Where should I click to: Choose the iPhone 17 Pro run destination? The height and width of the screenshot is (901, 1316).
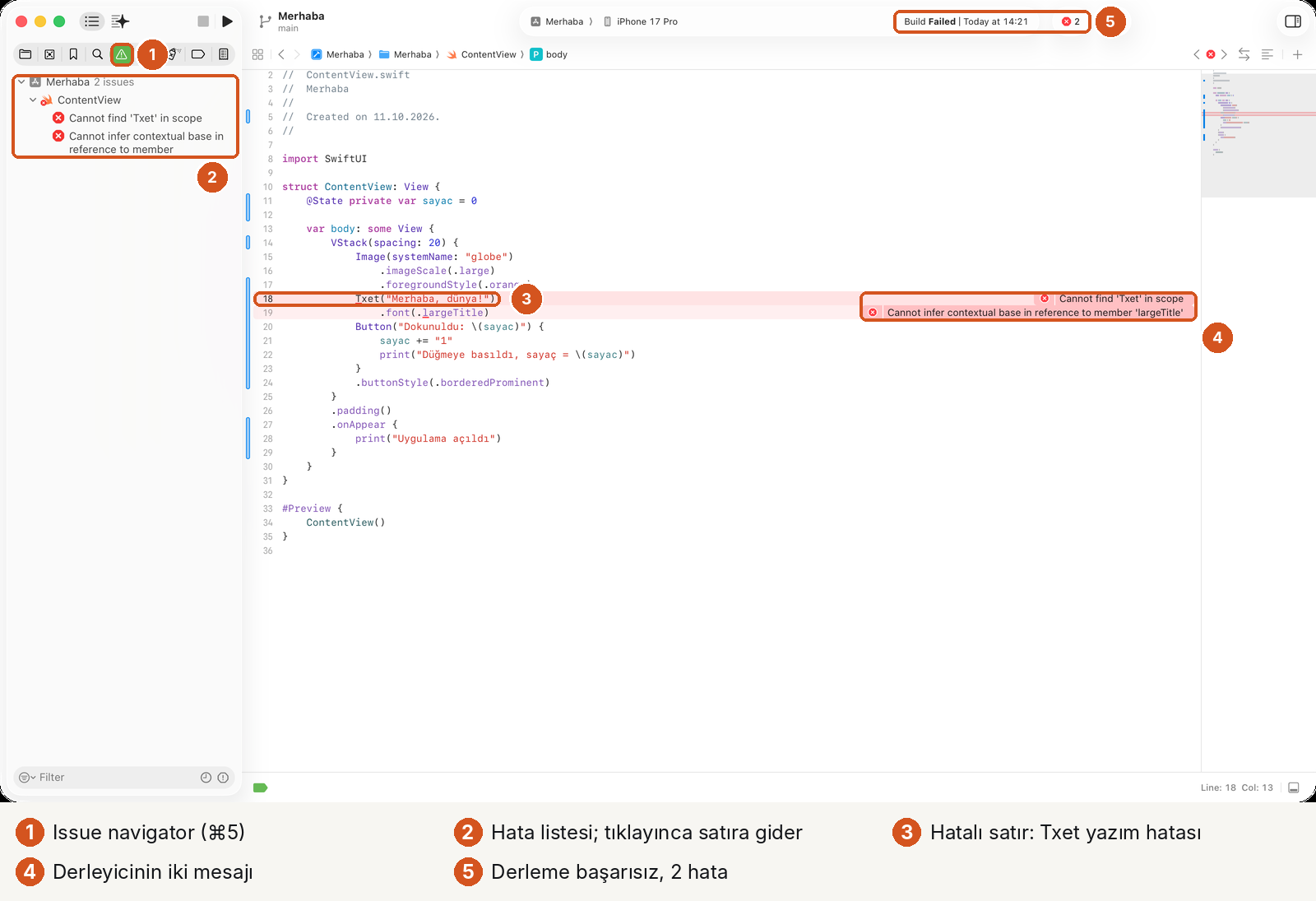tap(641, 21)
